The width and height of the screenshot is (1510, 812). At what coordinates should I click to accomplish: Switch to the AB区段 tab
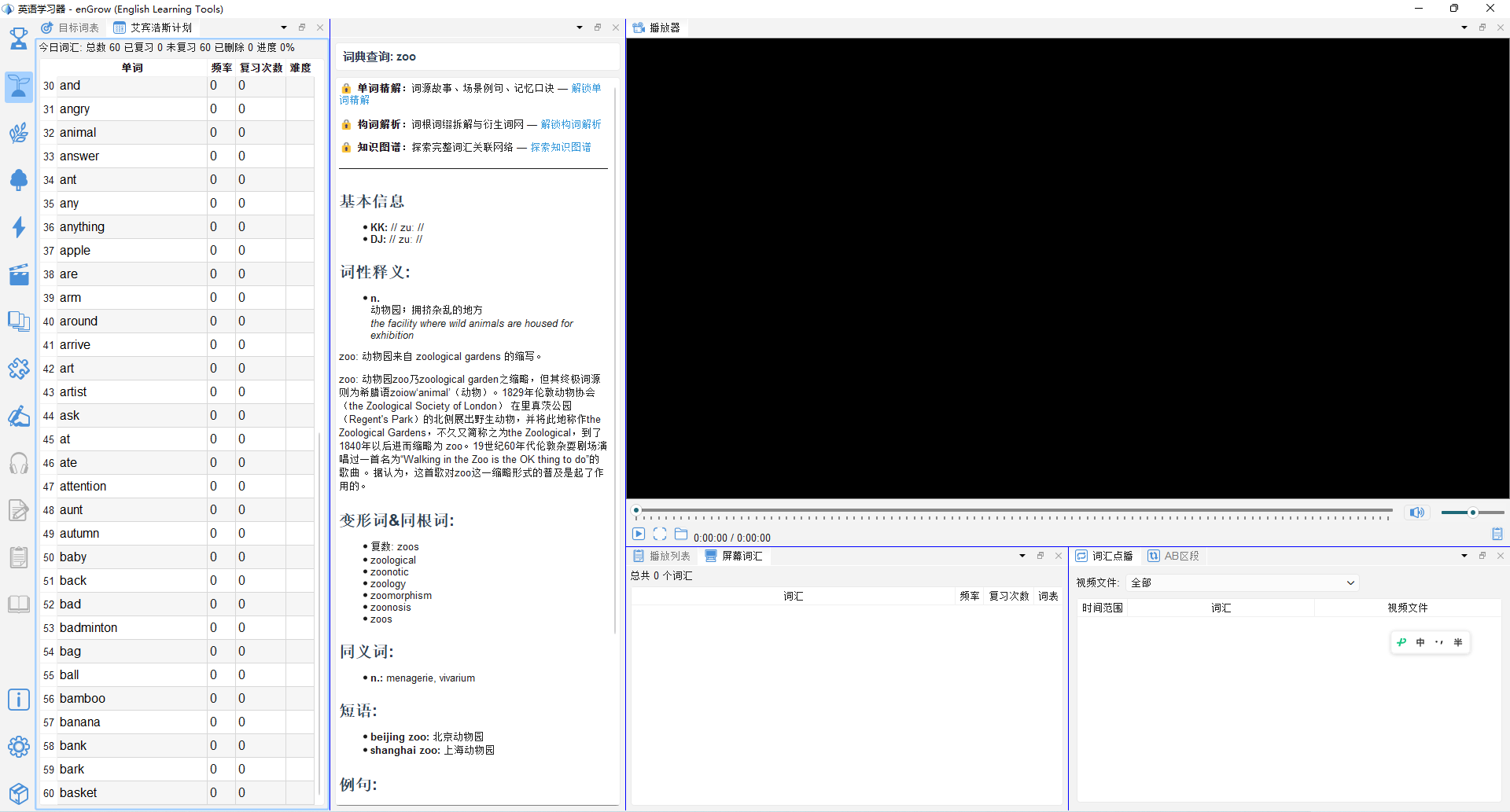tap(1173, 556)
